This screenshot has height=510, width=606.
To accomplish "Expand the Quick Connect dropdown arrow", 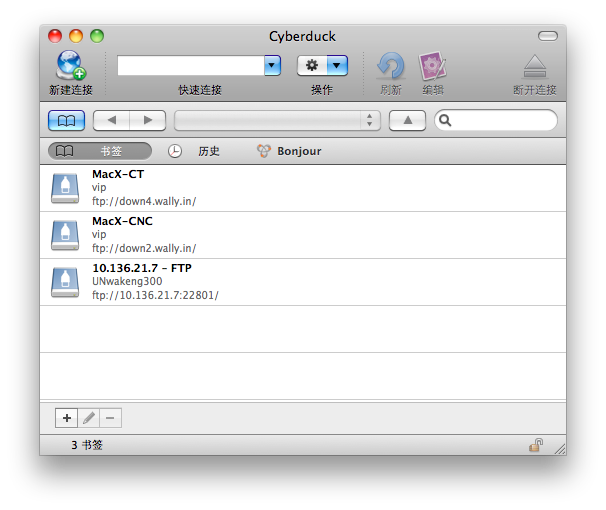I will 272,65.
